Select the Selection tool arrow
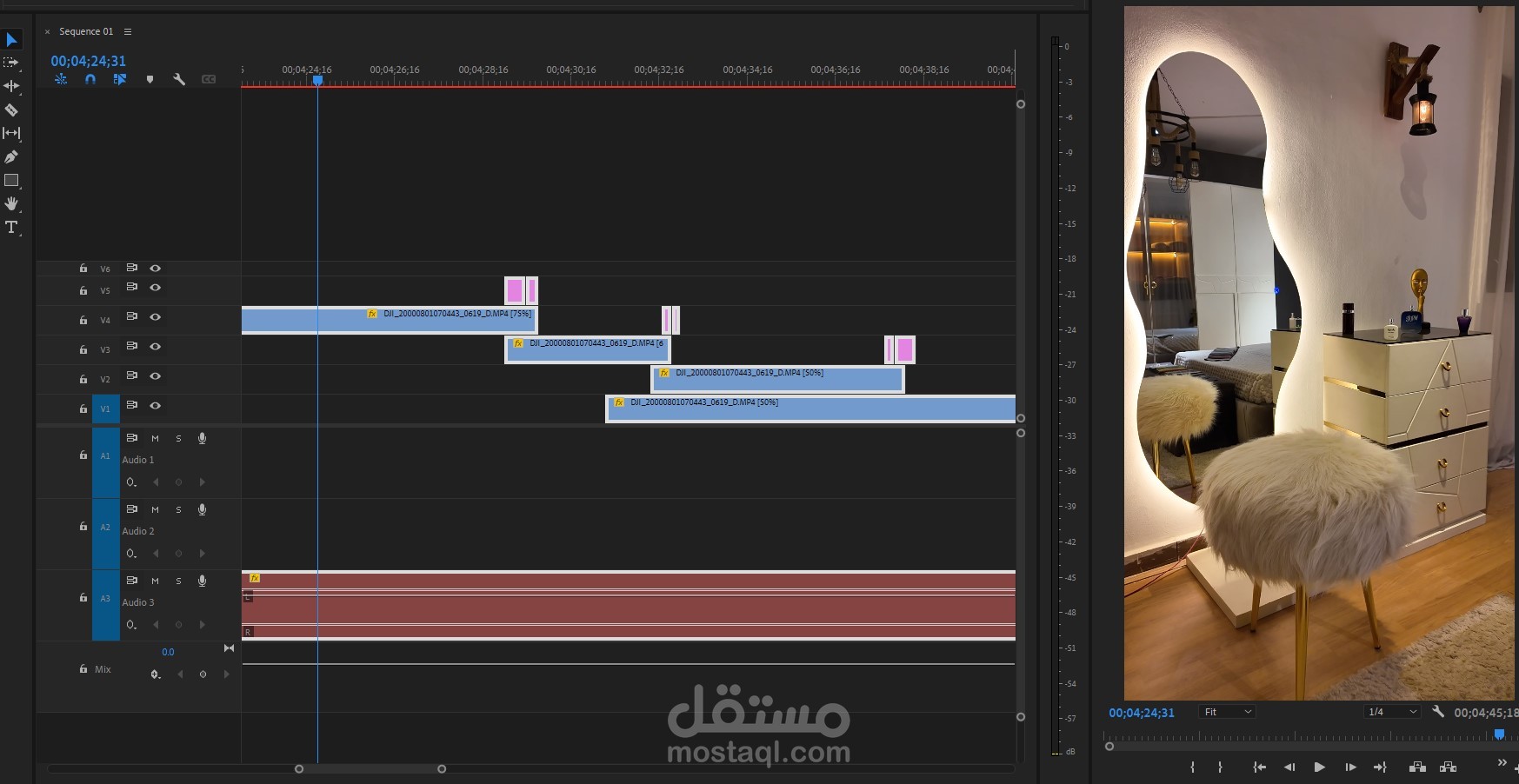 12,40
